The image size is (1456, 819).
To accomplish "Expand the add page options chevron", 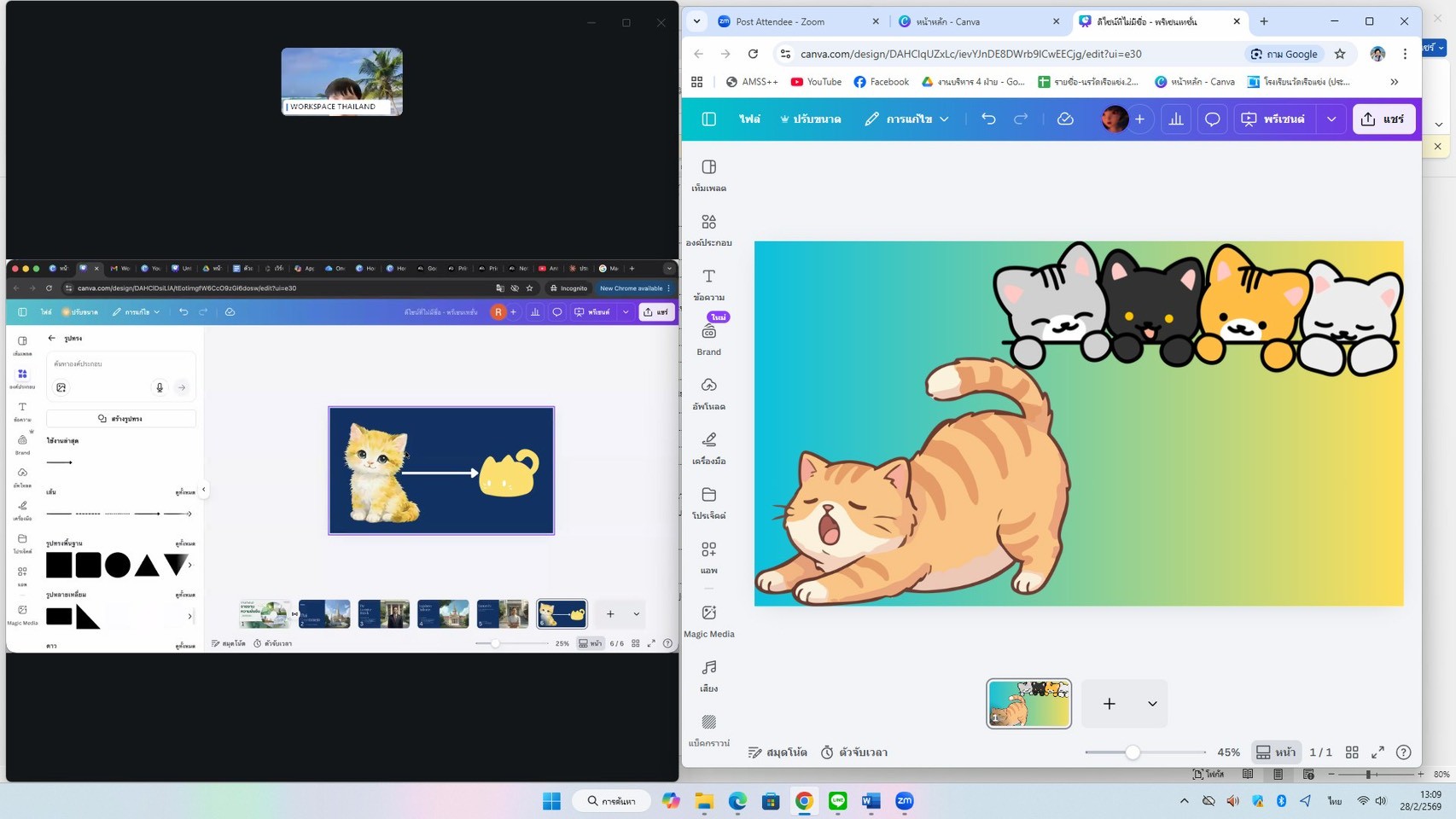I will point(1152,704).
